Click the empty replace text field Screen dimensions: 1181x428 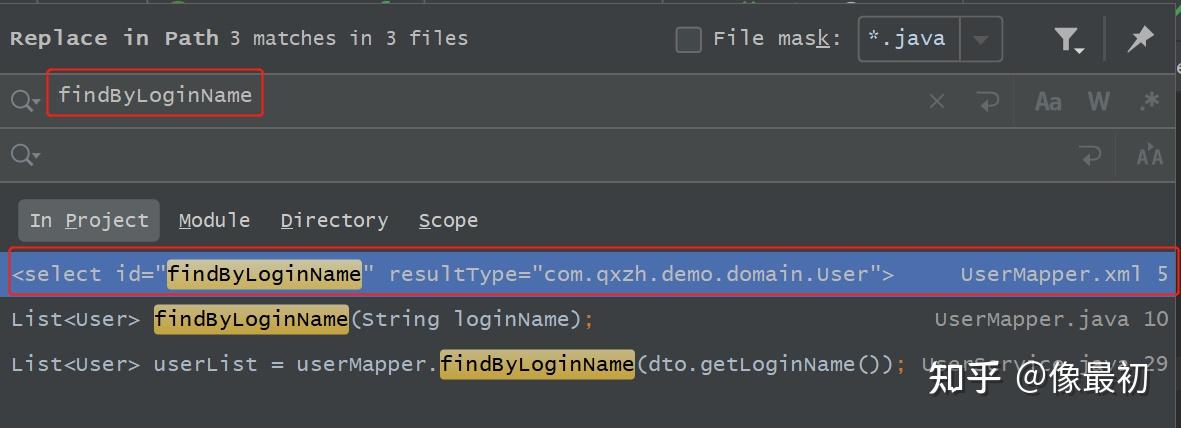tap(557, 155)
